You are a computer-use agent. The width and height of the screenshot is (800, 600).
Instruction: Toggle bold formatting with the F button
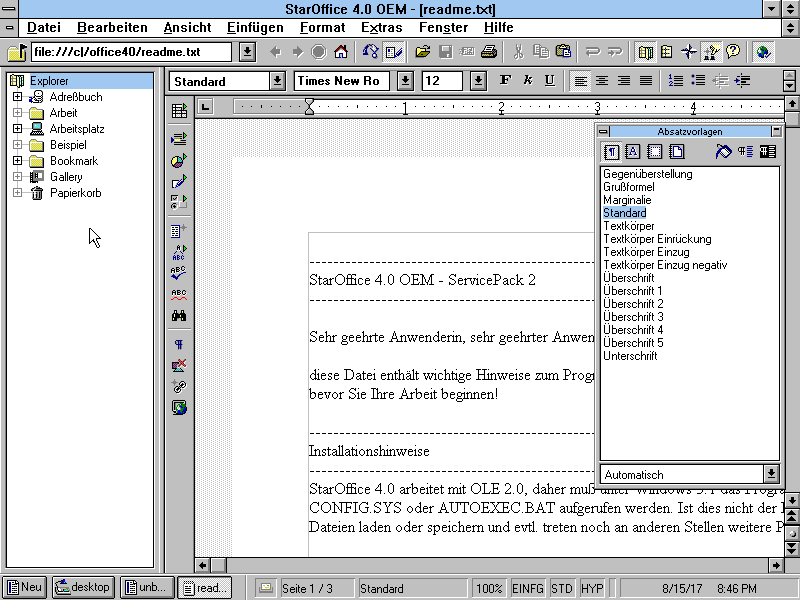click(x=505, y=81)
